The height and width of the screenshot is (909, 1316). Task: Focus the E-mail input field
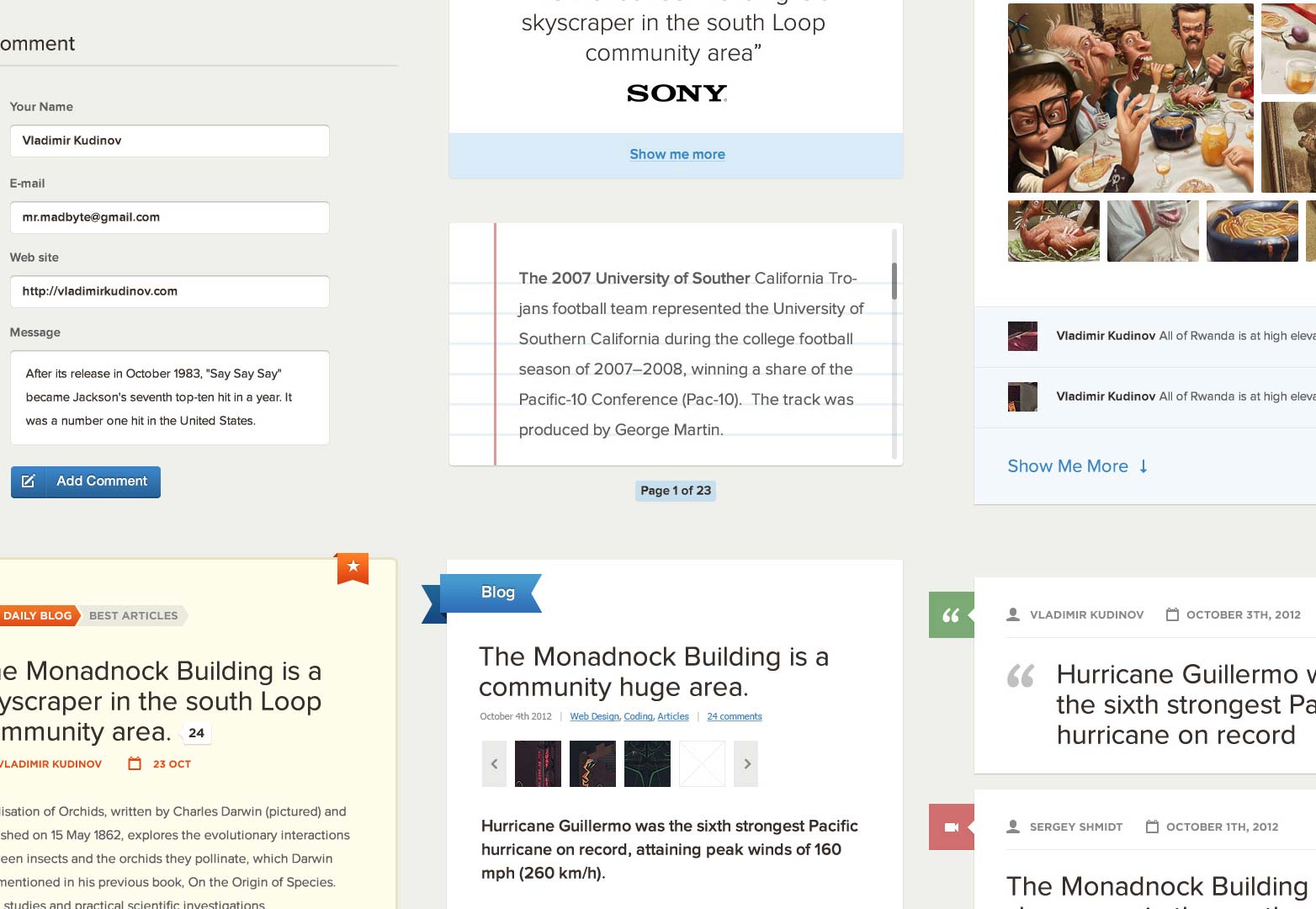[x=170, y=217]
